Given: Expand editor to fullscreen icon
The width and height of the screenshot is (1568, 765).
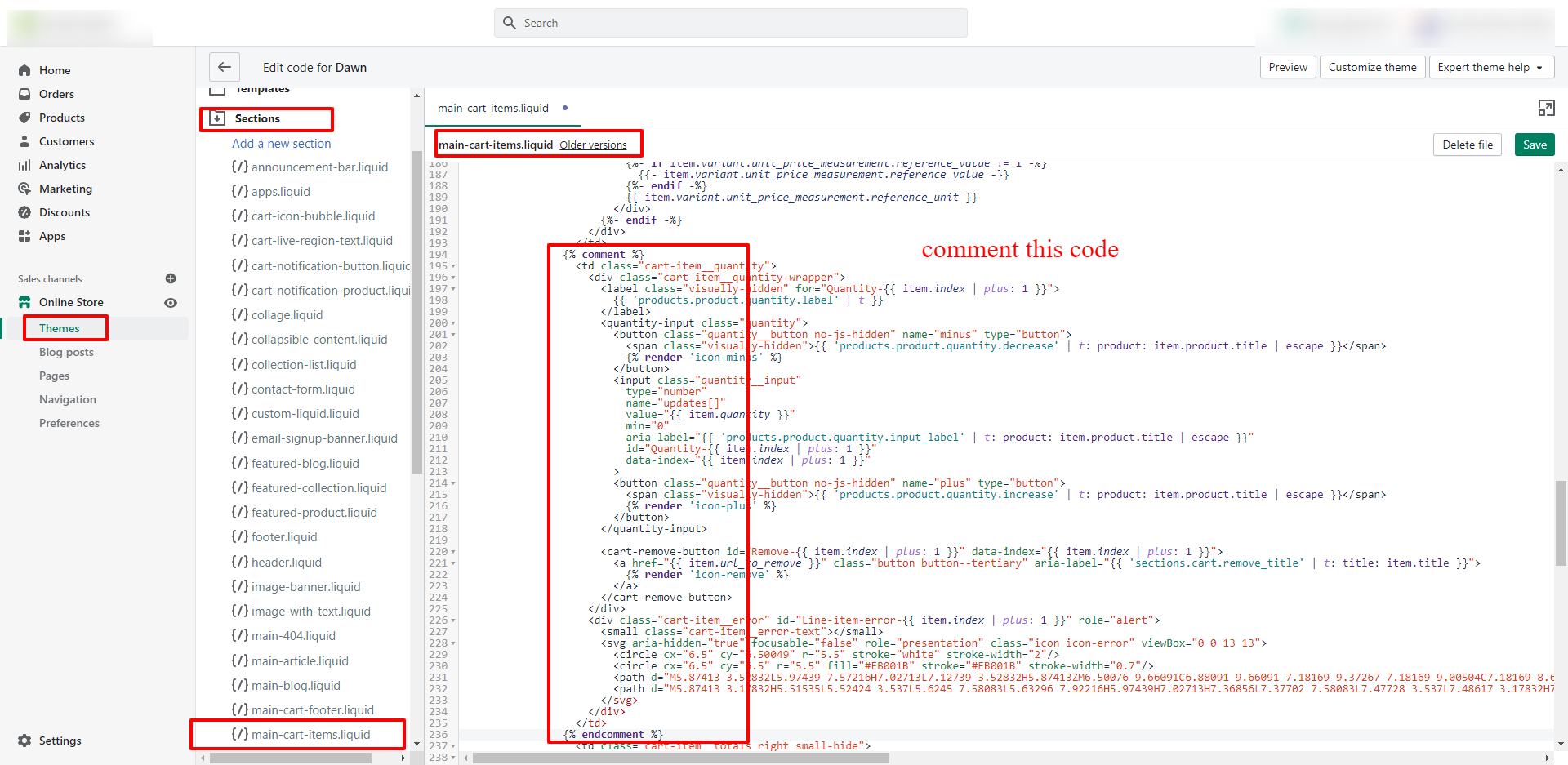Looking at the screenshot, I should [1546, 108].
